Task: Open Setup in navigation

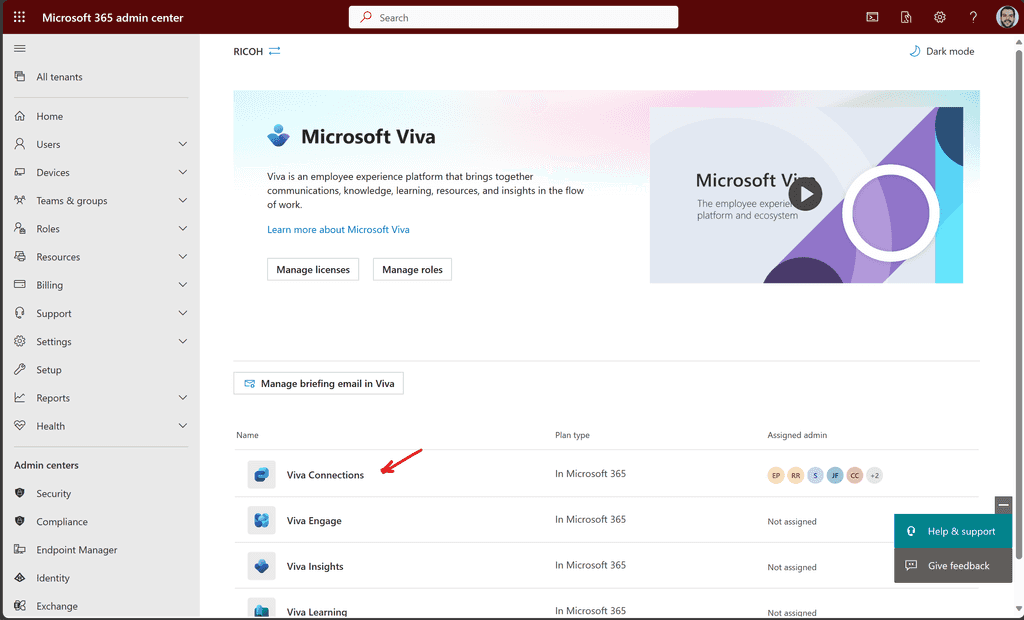Action: click(49, 370)
